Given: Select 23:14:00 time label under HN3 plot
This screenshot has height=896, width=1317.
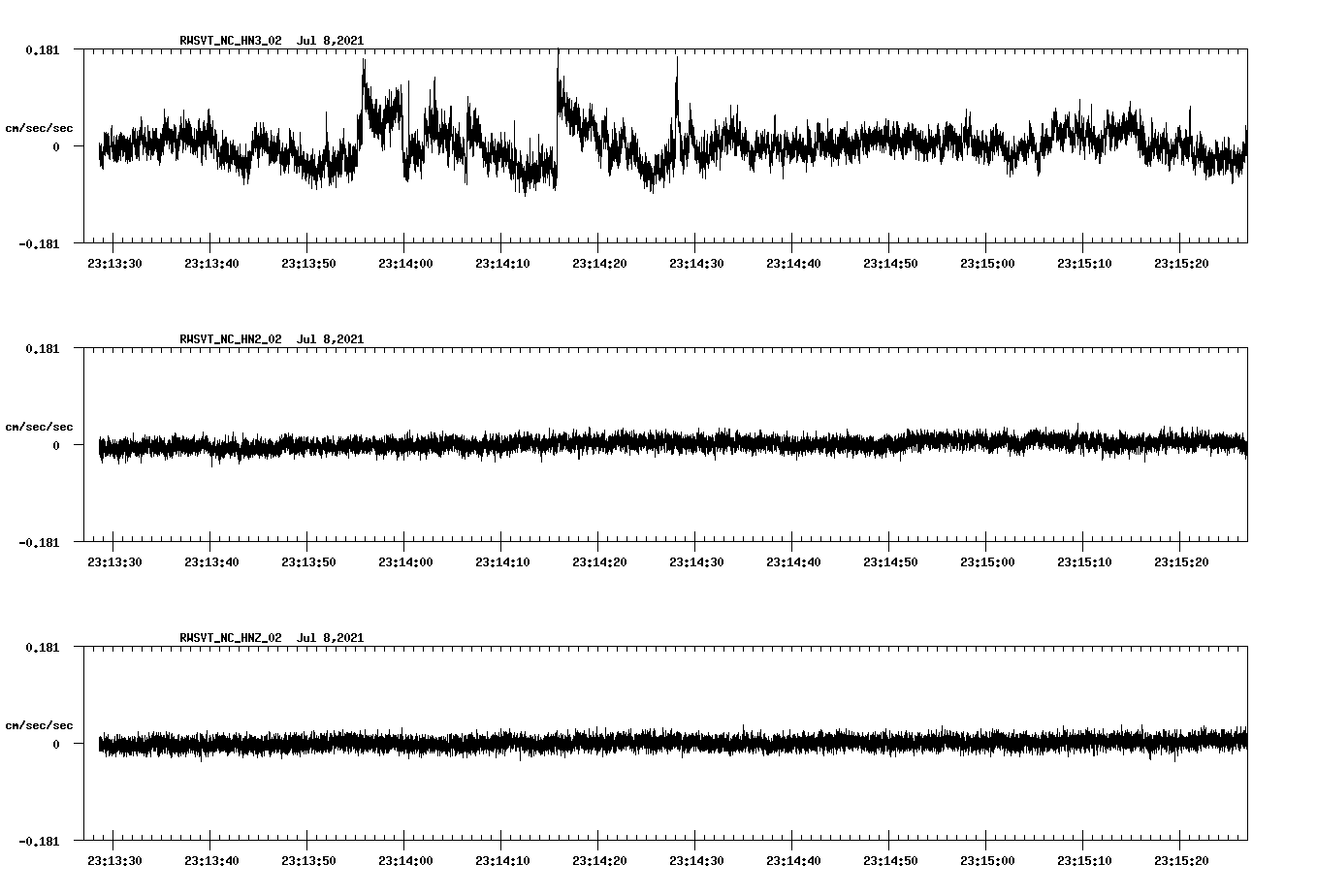Looking at the screenshot, I should coord(405,264).
